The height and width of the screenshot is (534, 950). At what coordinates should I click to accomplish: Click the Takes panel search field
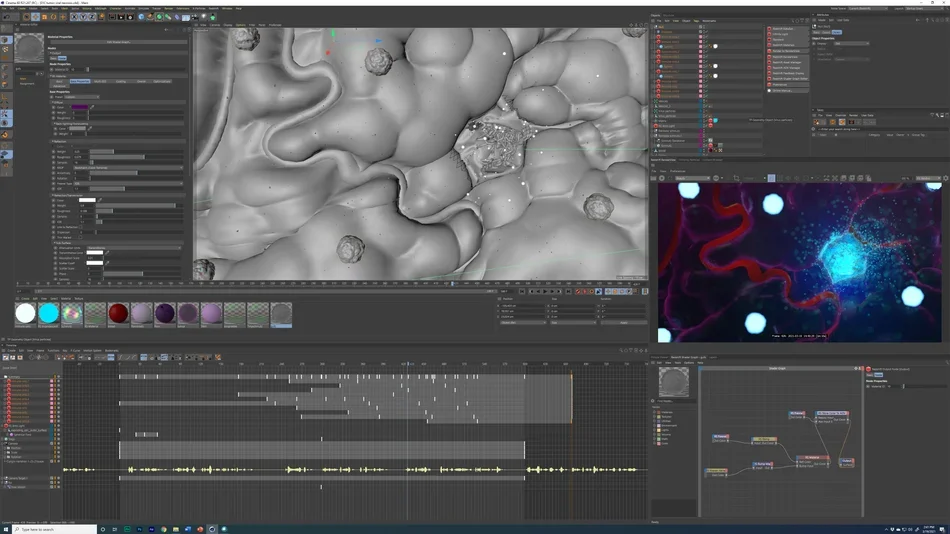[x=882, y=129]
